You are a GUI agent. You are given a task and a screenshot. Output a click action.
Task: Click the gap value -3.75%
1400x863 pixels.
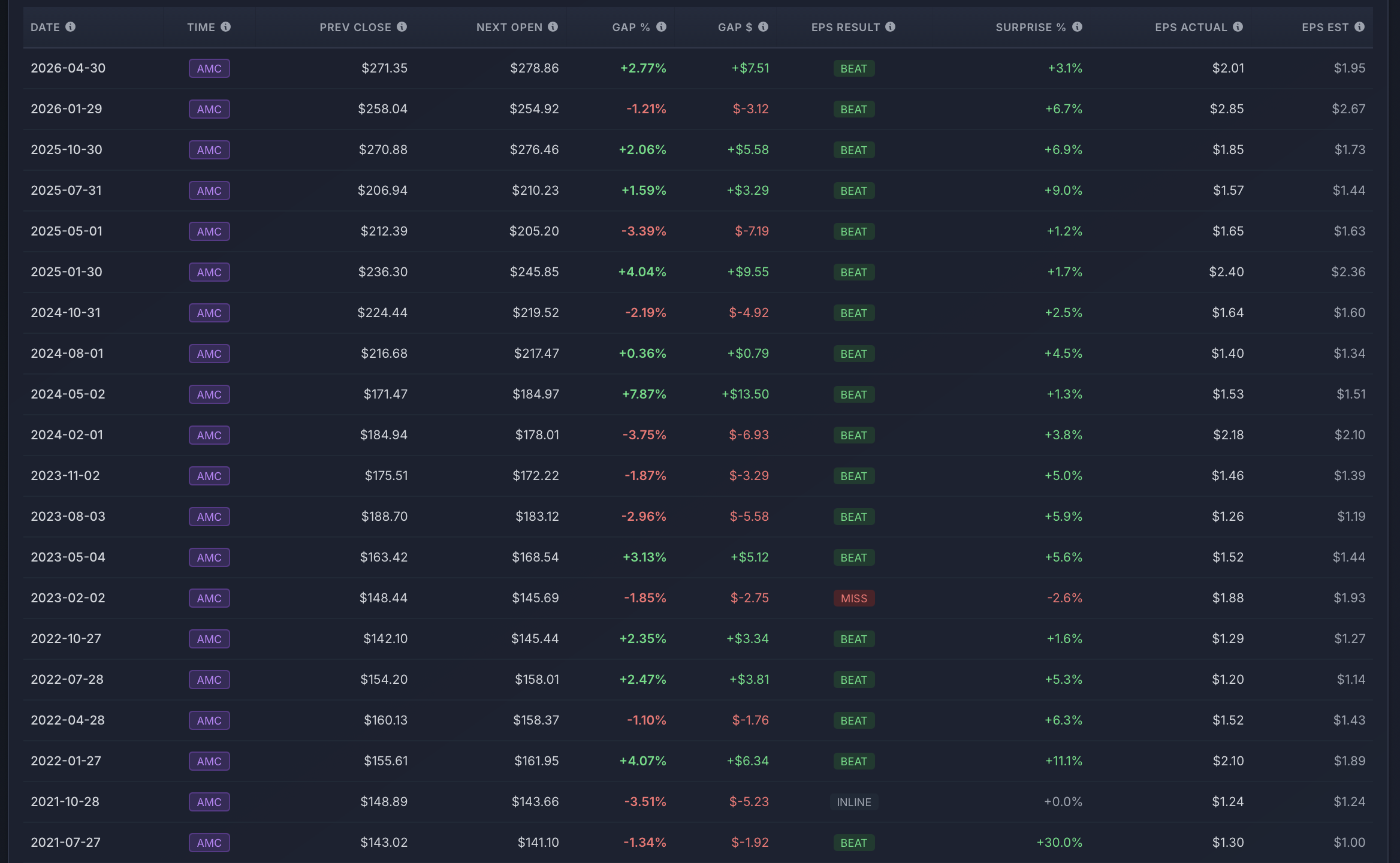[x=644, y=435]
